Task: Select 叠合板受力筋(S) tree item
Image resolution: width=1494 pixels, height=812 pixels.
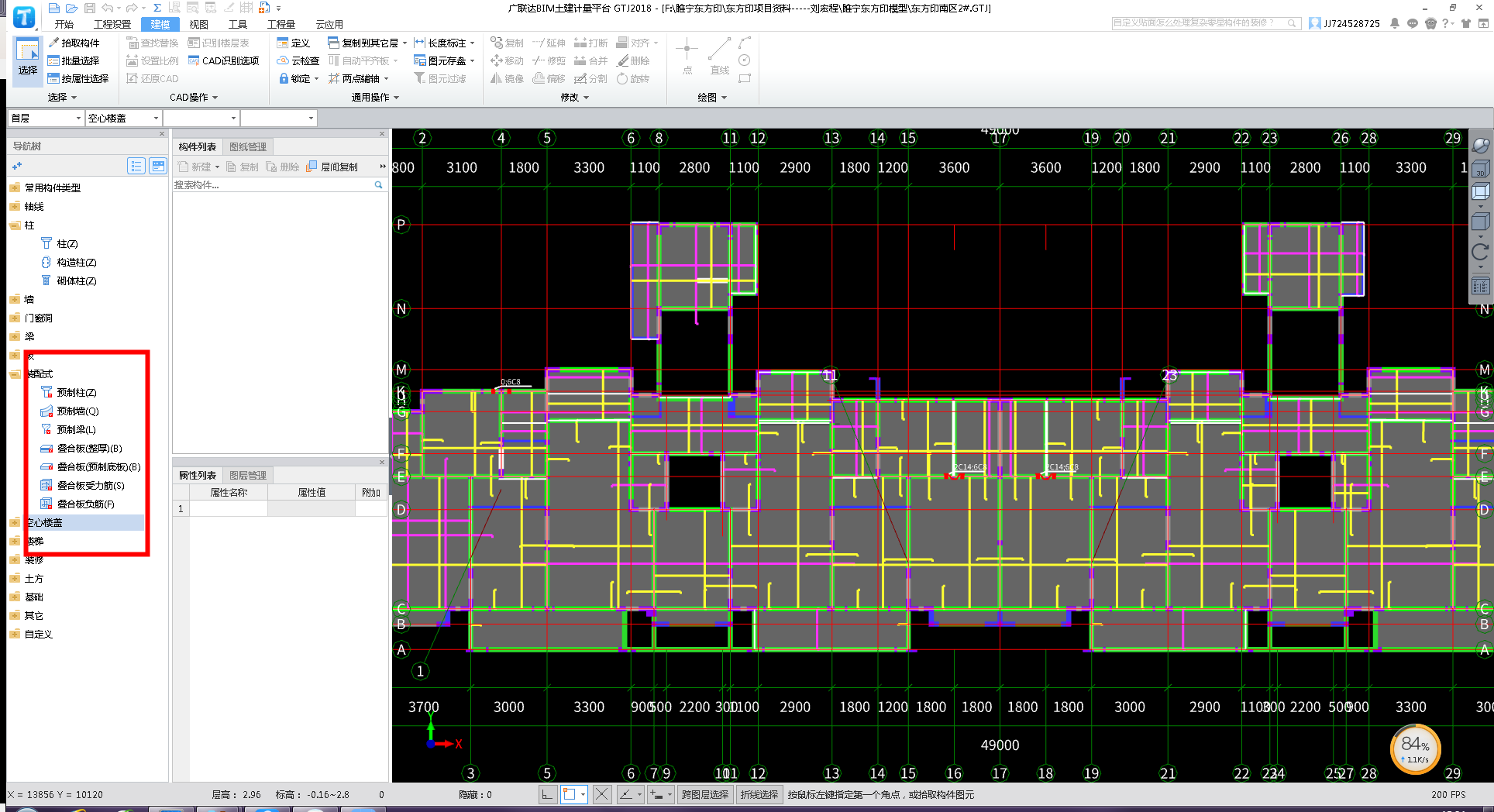Action: pyautogui.click(x=91, y=485)
